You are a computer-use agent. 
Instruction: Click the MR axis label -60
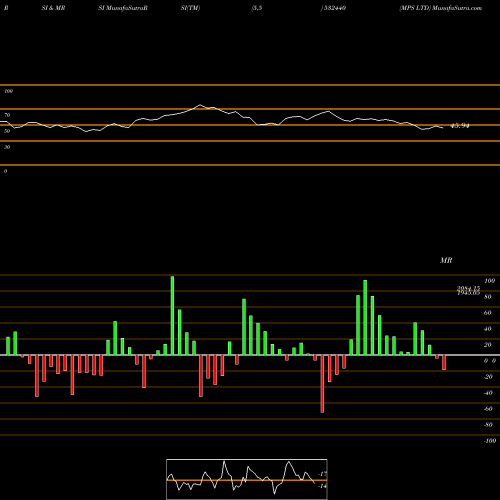pos(488,409)
